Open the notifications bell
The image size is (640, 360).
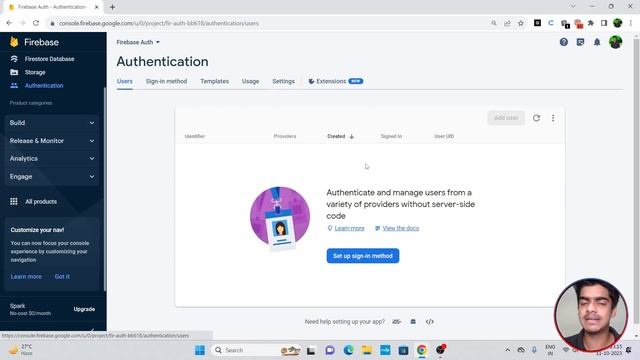click(597, 42)
